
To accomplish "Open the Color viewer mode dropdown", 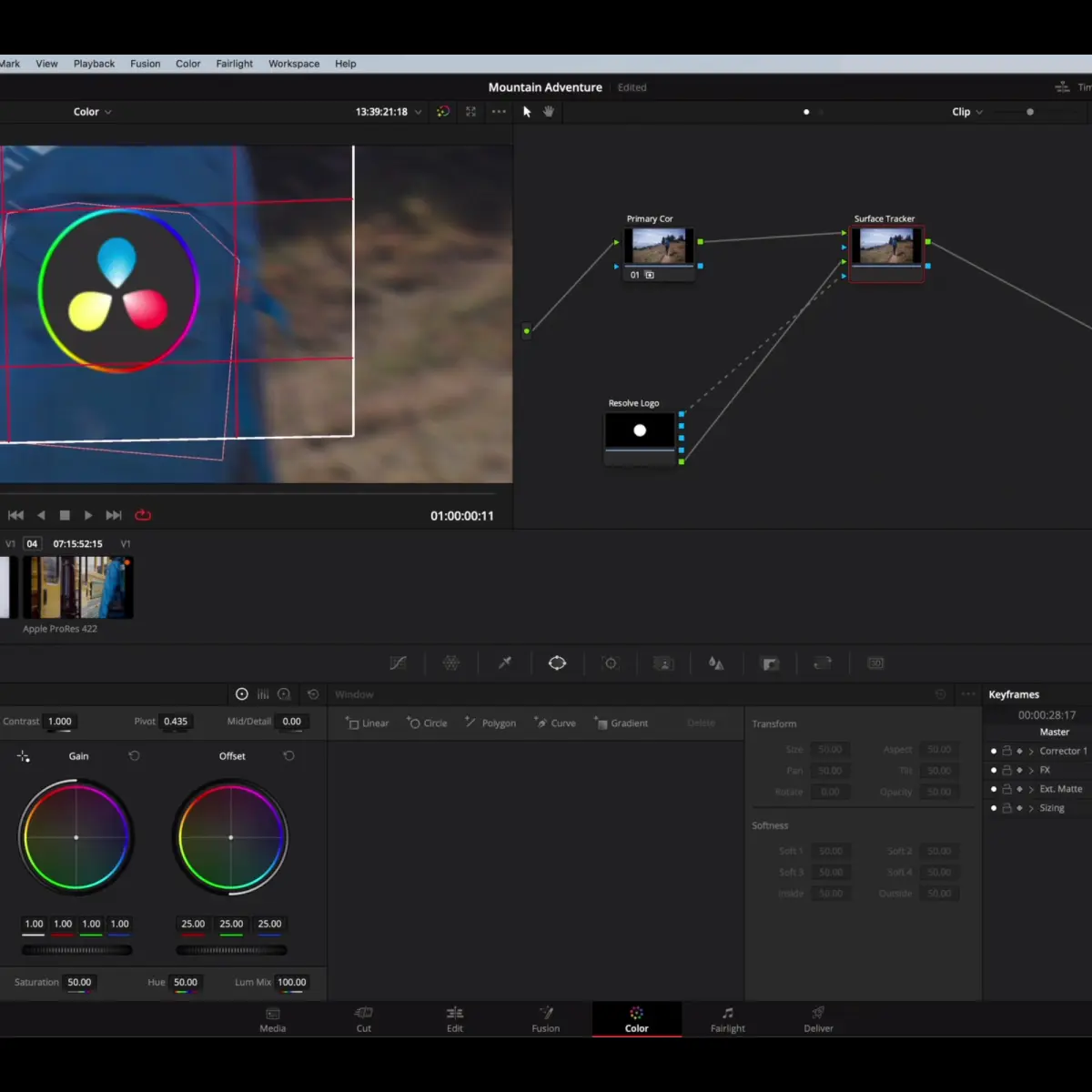I will pos(92,112).
